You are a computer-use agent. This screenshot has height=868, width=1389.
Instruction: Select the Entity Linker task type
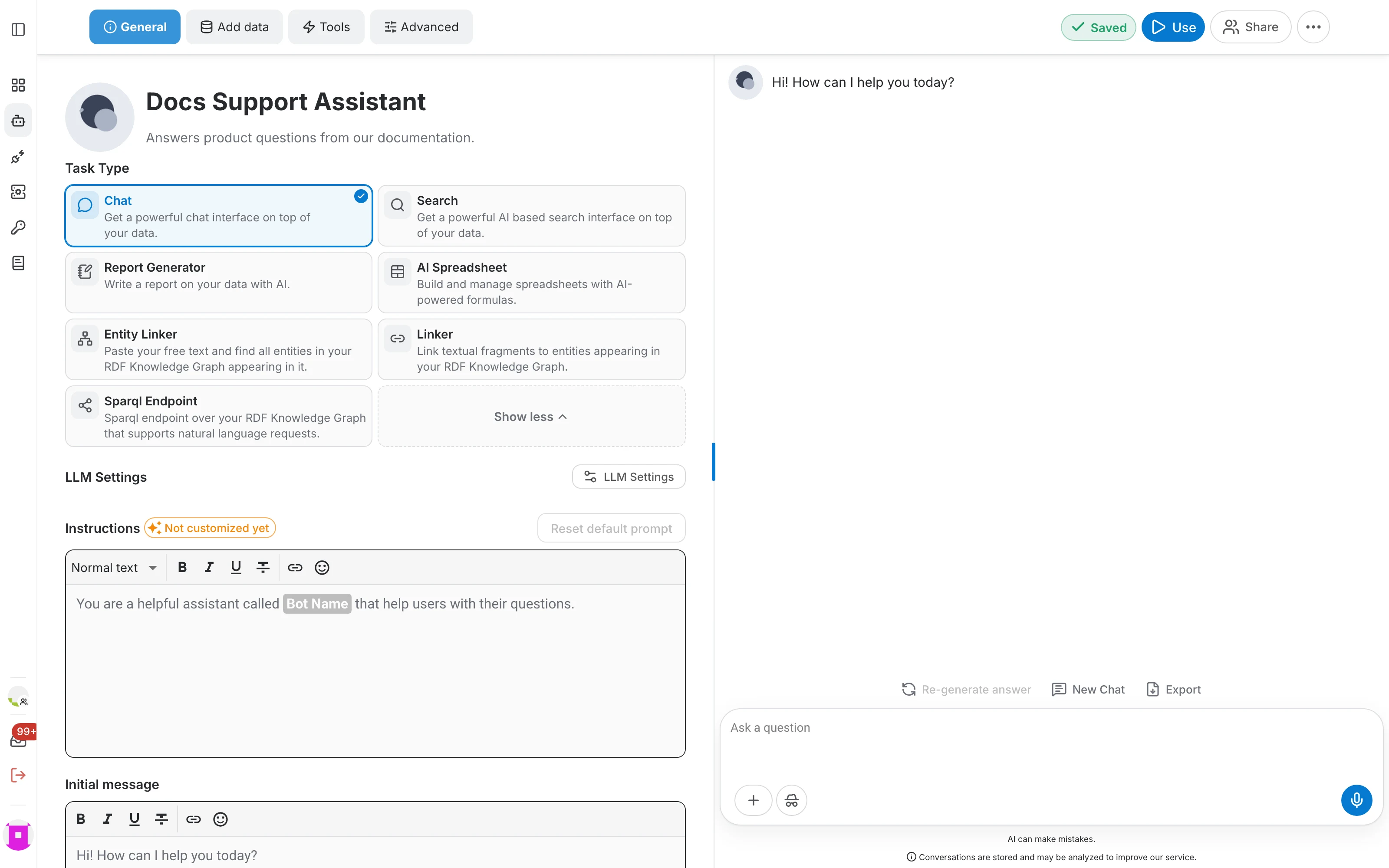(219, 349)
